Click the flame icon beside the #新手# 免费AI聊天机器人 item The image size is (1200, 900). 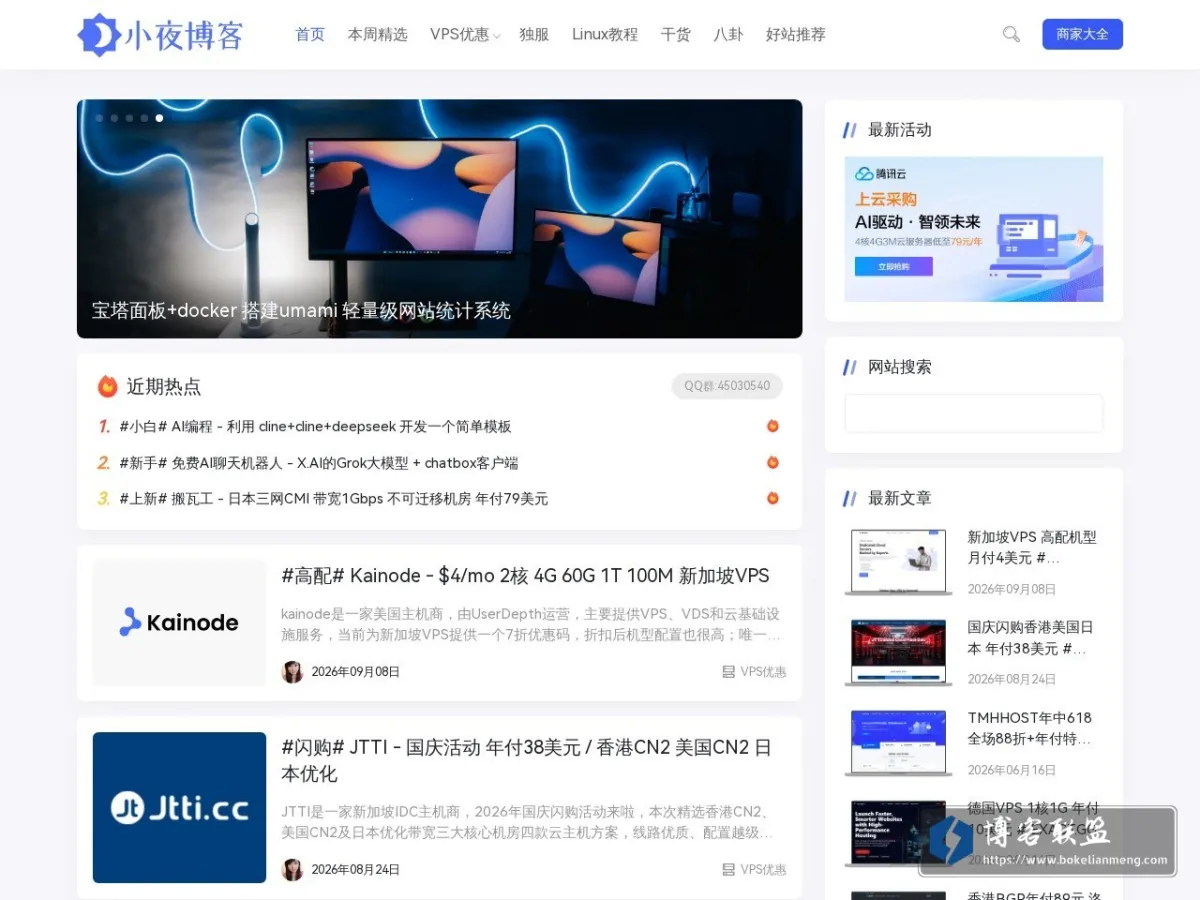click(x=773, y=462)
